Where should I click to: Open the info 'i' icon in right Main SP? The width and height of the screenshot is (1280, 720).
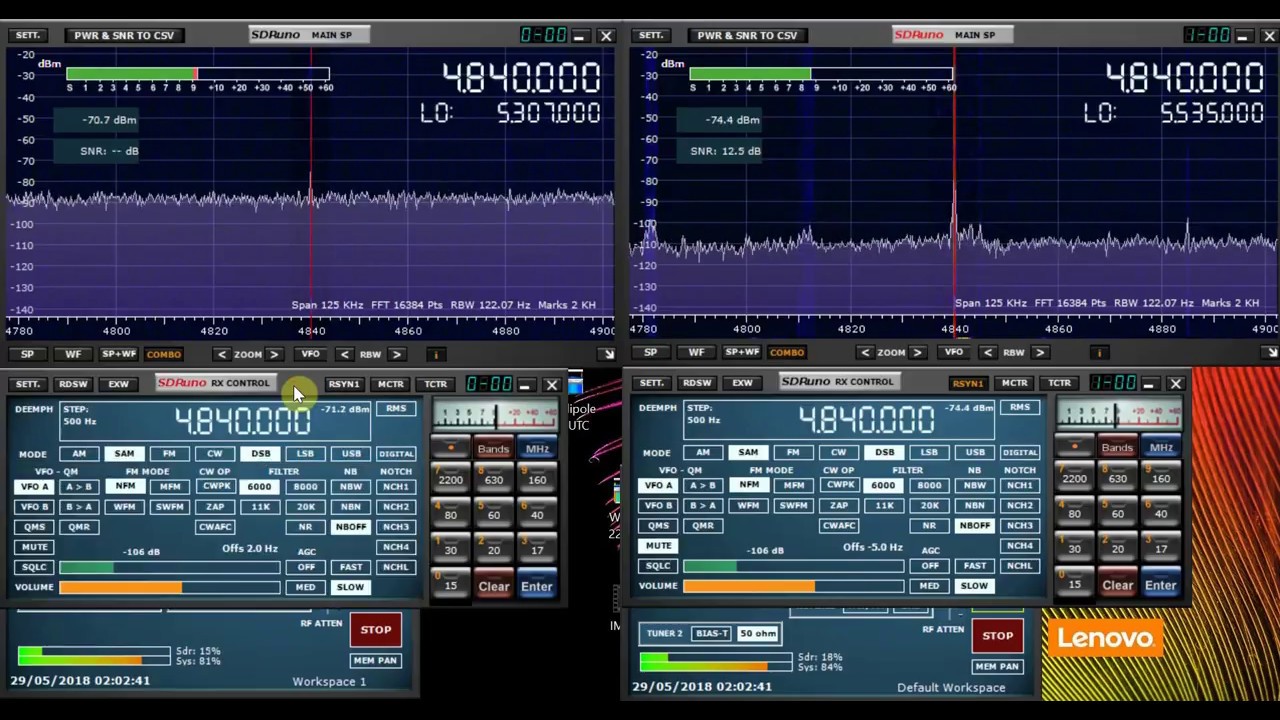click(1099, 352)
